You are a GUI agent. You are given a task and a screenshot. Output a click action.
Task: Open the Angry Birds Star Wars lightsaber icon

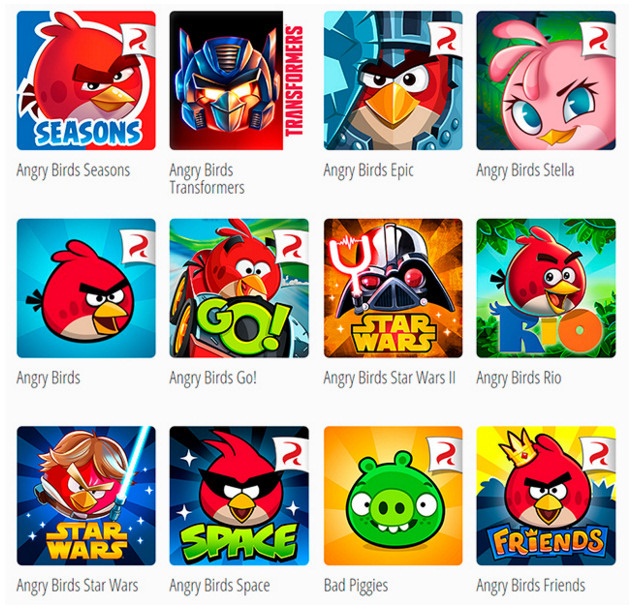coord(86,496)
